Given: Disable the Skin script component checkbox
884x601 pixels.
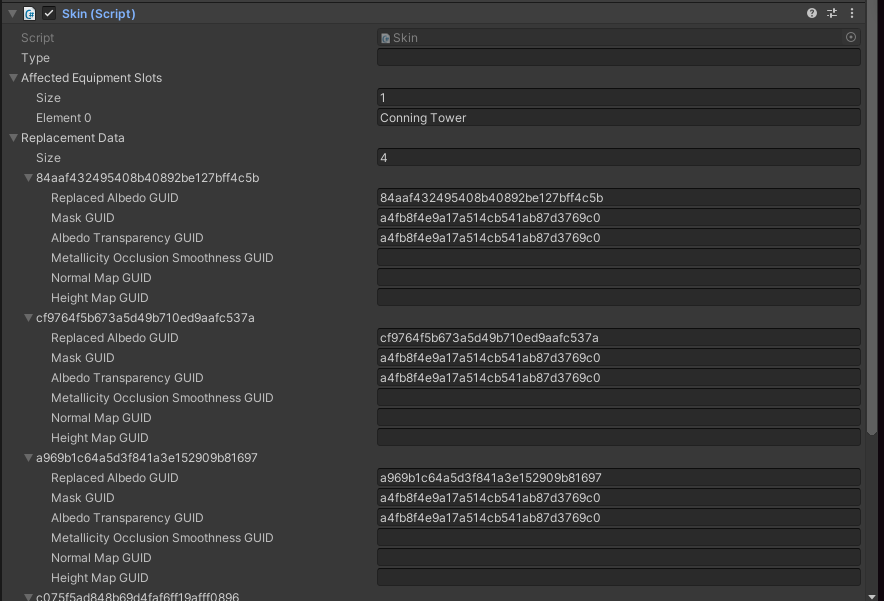Looking at the screenshot, I should coord(49,14).
